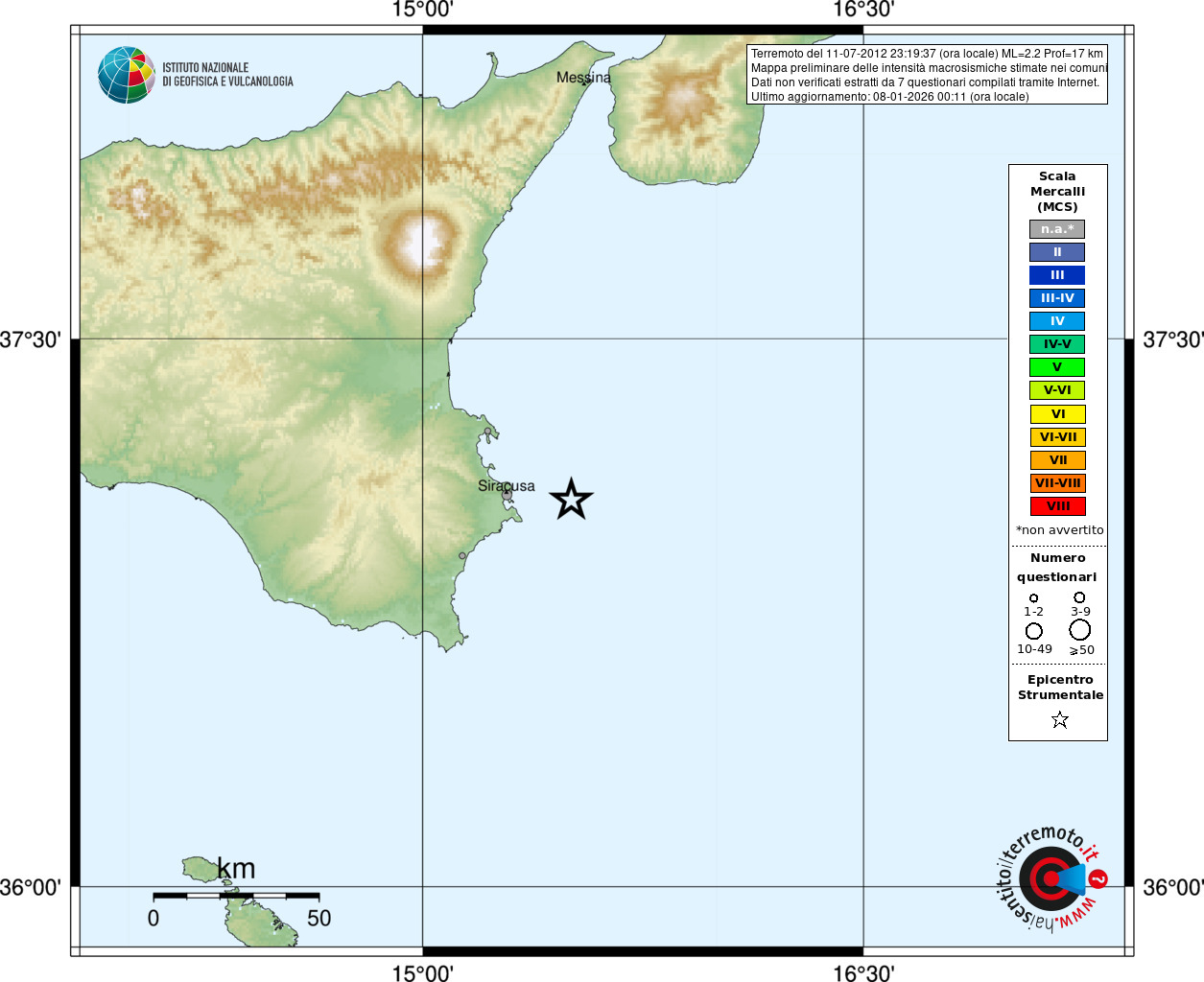This screenshot has width=1204, height=982.
Task: Click the blue III-IV intensity swatch
Action: tap(1057, 298)
